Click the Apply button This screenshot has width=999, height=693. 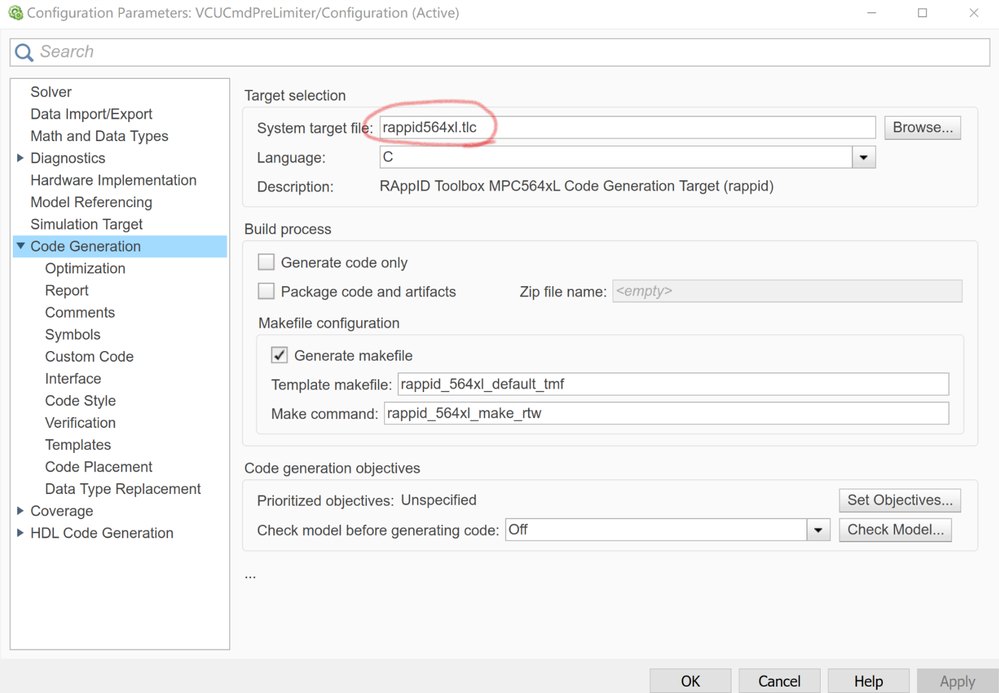(957, 681)
